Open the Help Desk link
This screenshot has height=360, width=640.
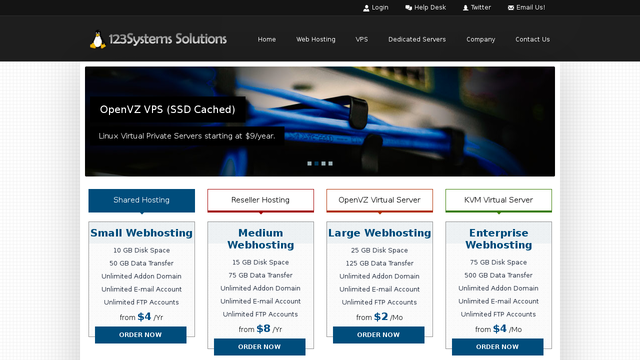(430, 7)
